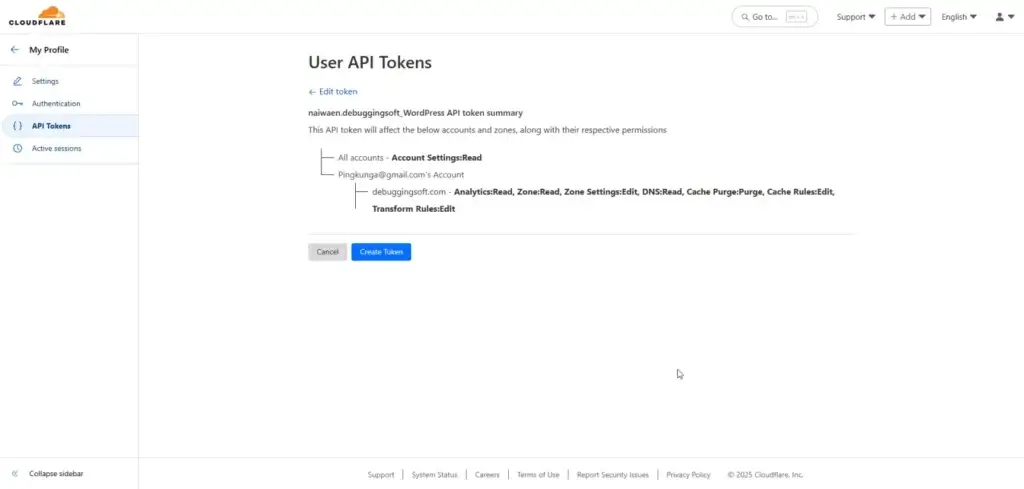Open the Terms of Use footer link
The width and height of the screenshot is (1024, 489).
coord(538,475)
